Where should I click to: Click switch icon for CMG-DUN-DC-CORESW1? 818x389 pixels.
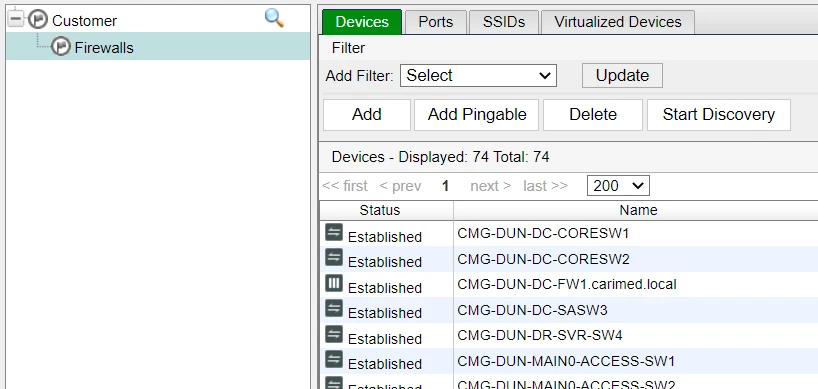click(x=334, y=232)
